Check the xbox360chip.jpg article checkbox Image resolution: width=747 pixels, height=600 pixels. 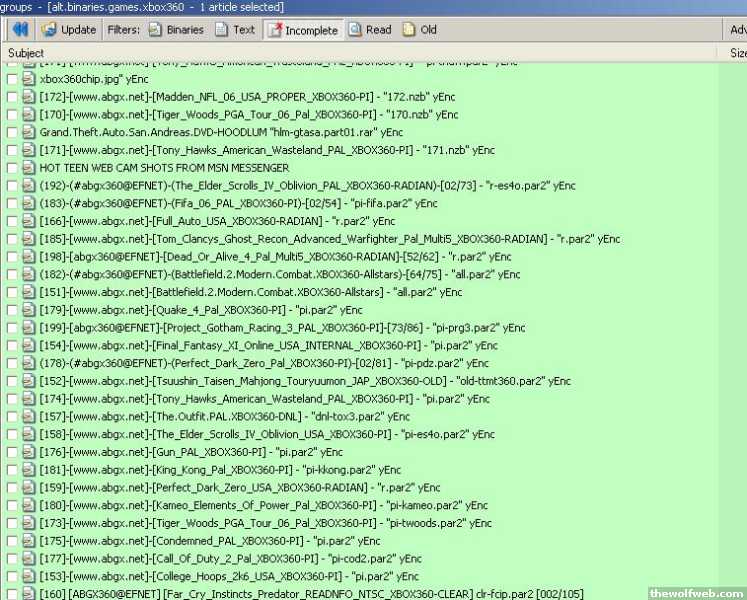tap(12, 78)
